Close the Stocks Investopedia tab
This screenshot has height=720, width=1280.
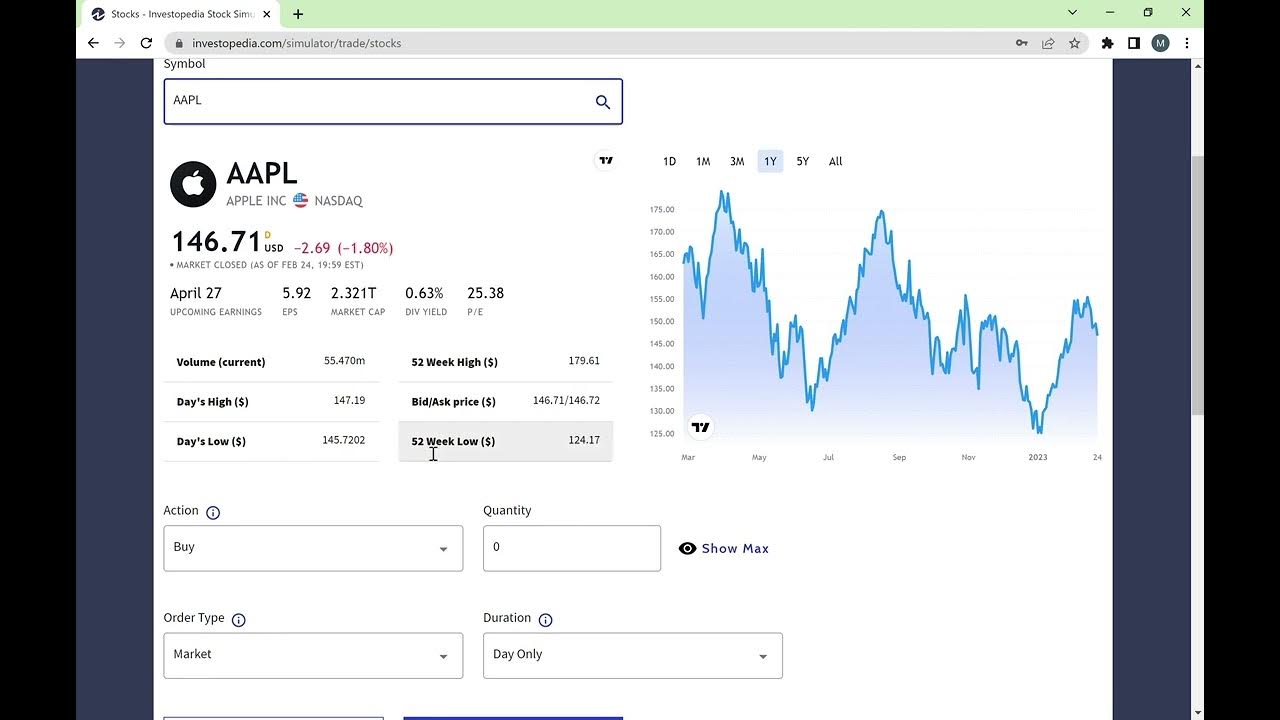click(267, 14)
